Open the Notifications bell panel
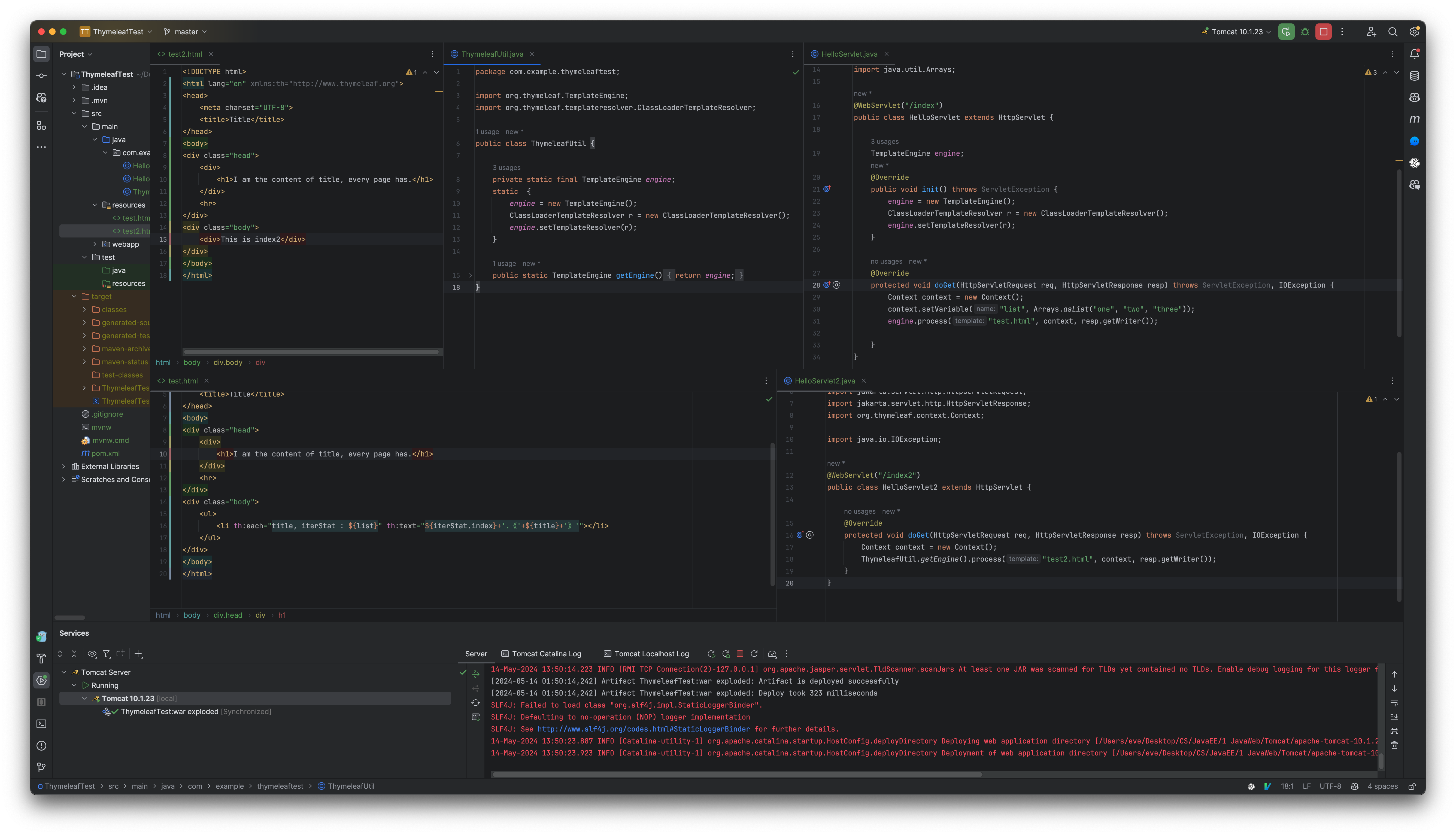The image size is (1456, 835). point(1414,53)
